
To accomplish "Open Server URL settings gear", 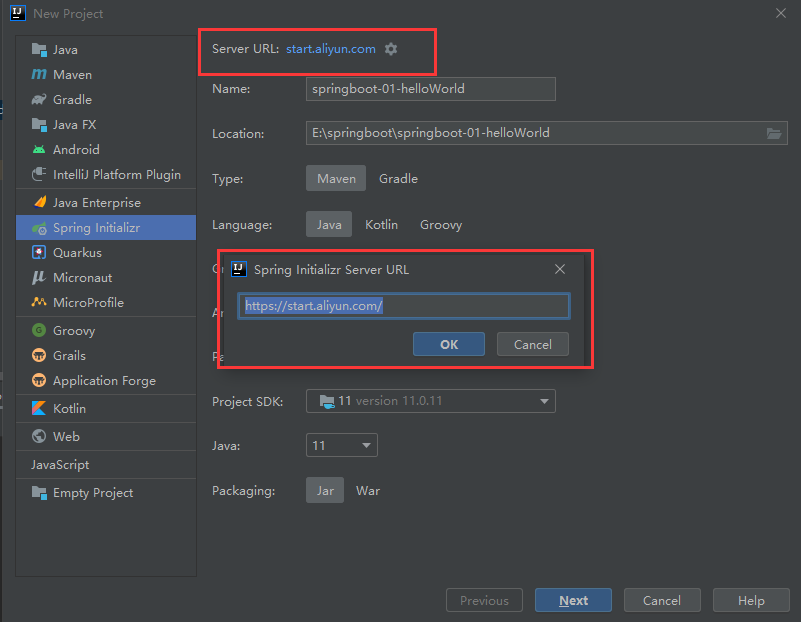I will click(x=391, y=49).
